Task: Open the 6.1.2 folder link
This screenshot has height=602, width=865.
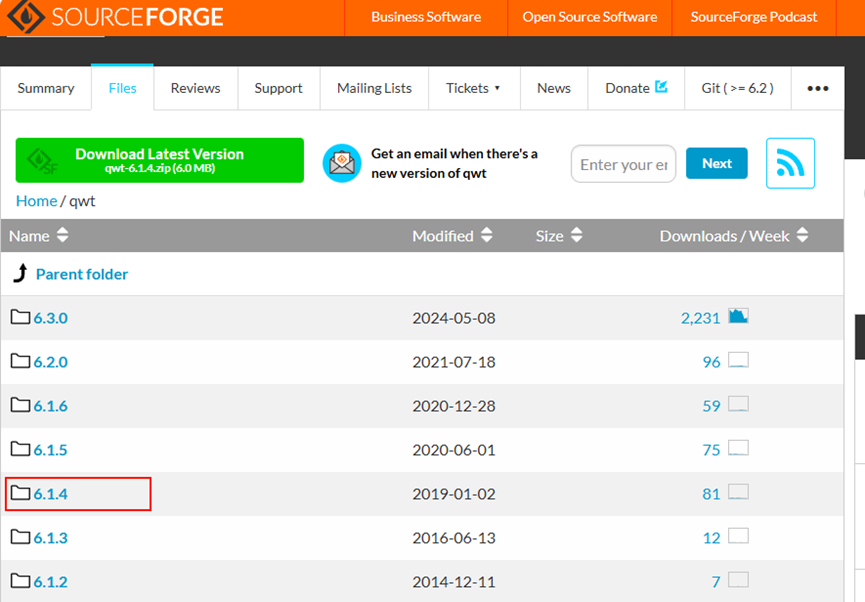Action: coord(51,582)
